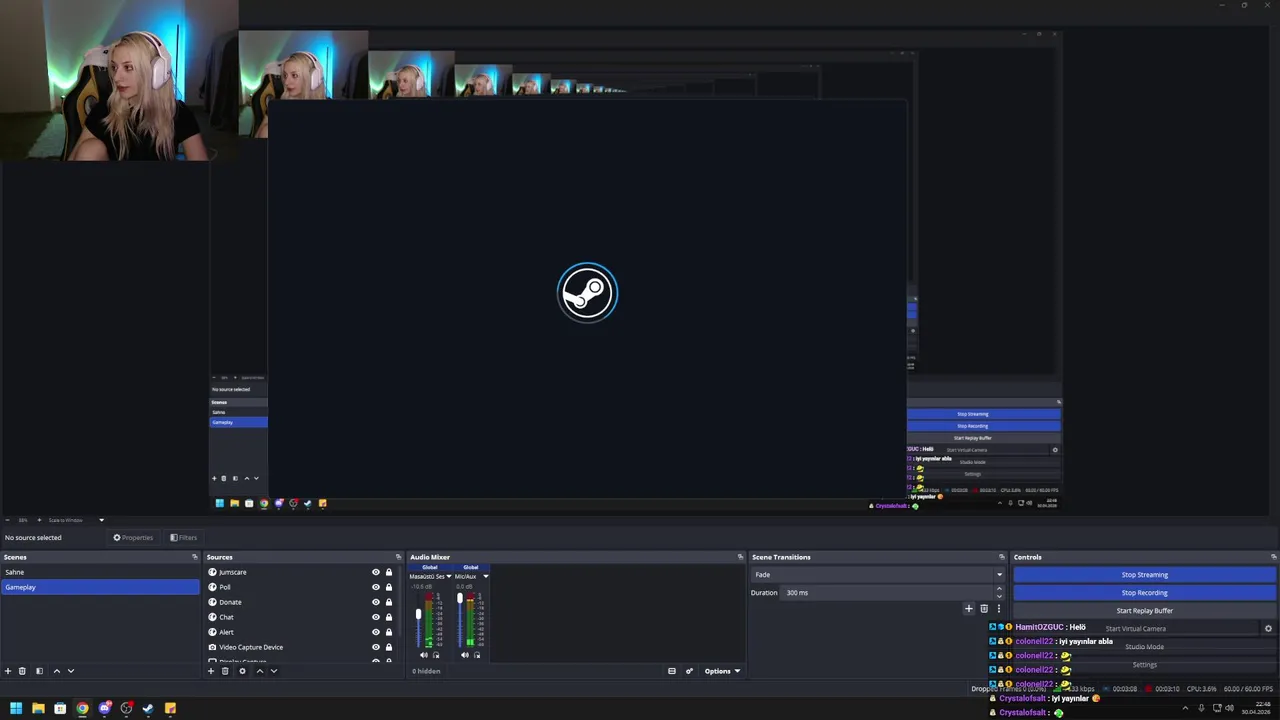Show hidden icons in system tray

pyautogui.click(x=1187, y=708)
